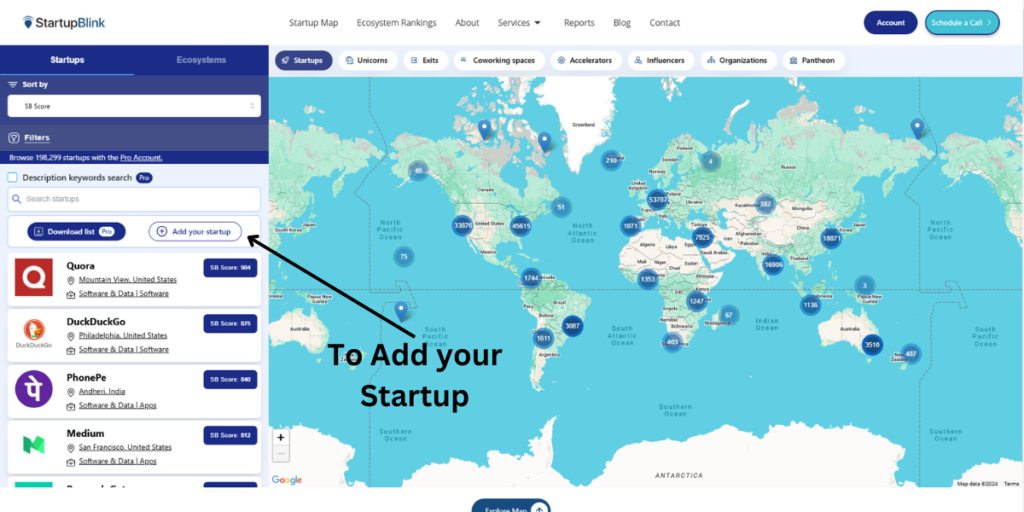Open the DuckDuckGo logo thumbnail

[33, 333]
